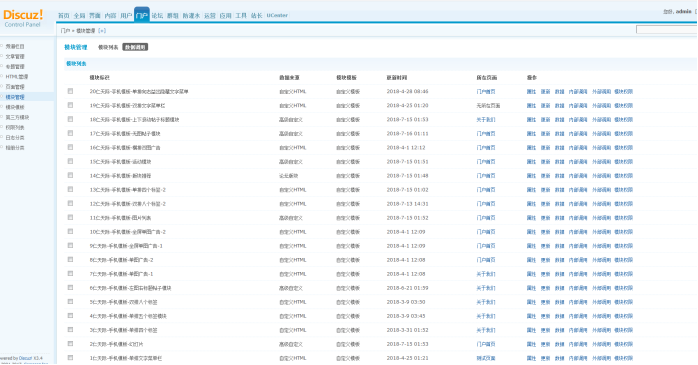The width and height of the screenshot is (698, 365).
Task: Switch to the 模块列表 sub-tab
Action: 108,47
